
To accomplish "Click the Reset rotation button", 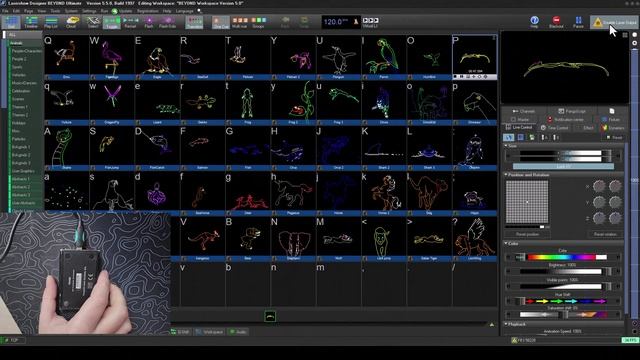I will coord(604,234).
